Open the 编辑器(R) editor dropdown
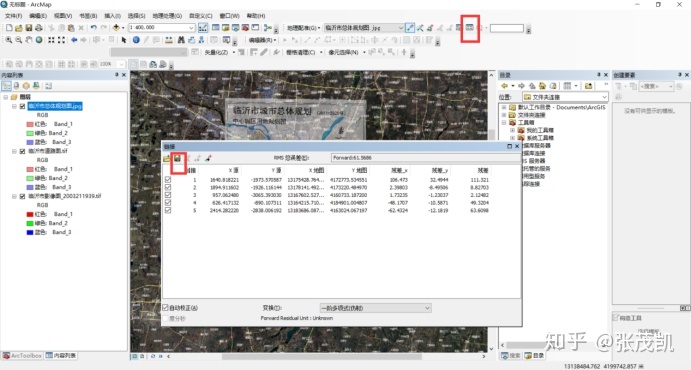 click(263, 40)
